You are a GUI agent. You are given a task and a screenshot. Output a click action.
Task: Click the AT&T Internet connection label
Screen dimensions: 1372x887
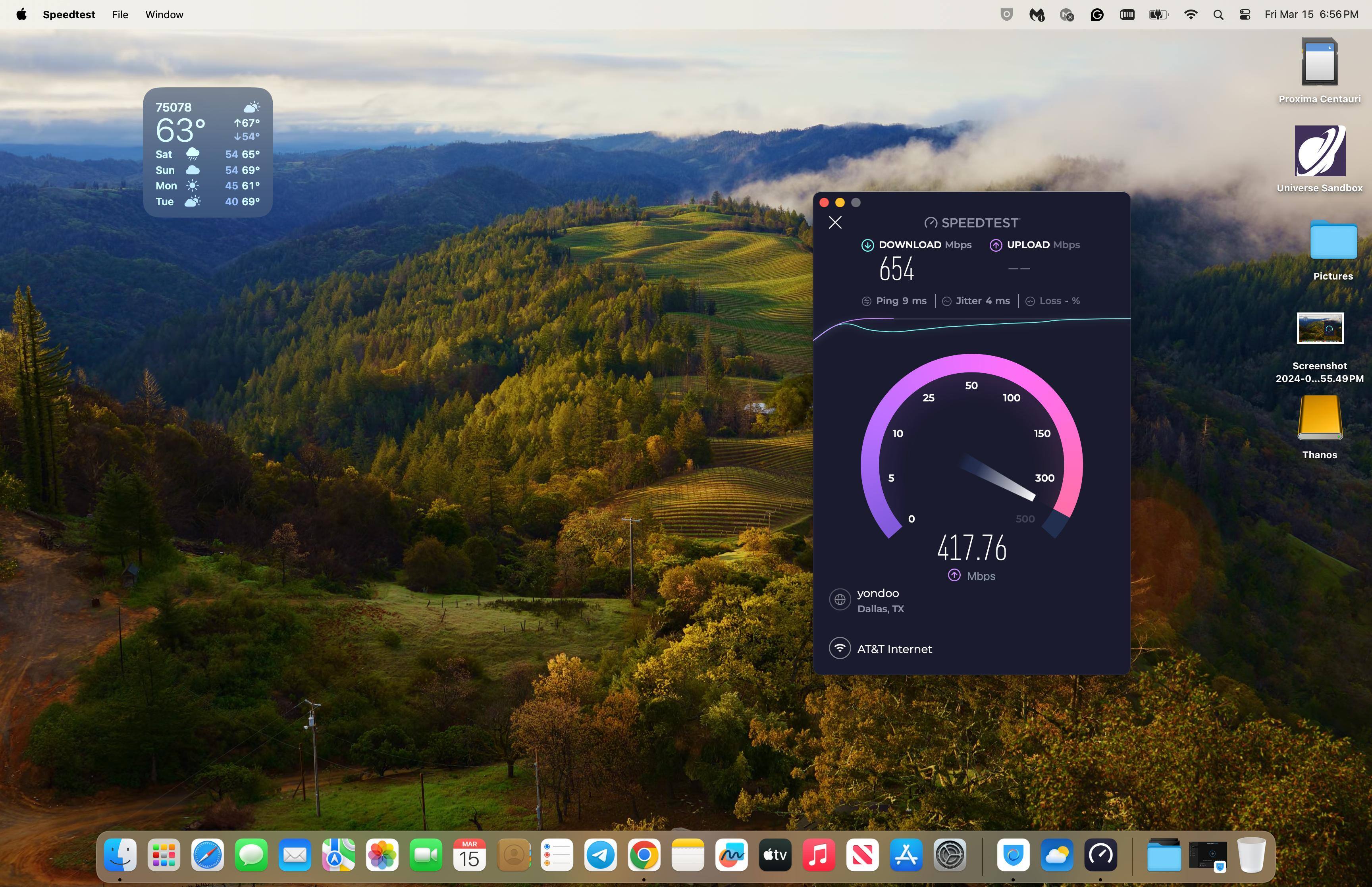coord(894,649)
